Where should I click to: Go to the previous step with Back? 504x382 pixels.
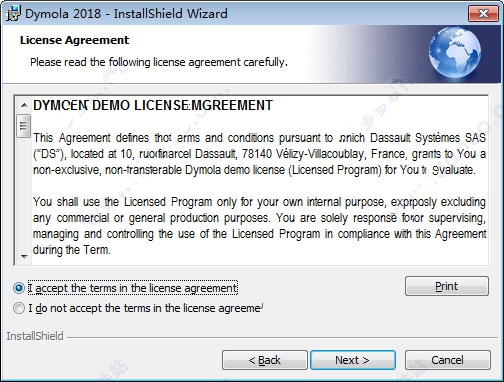[x=265, y=360]
